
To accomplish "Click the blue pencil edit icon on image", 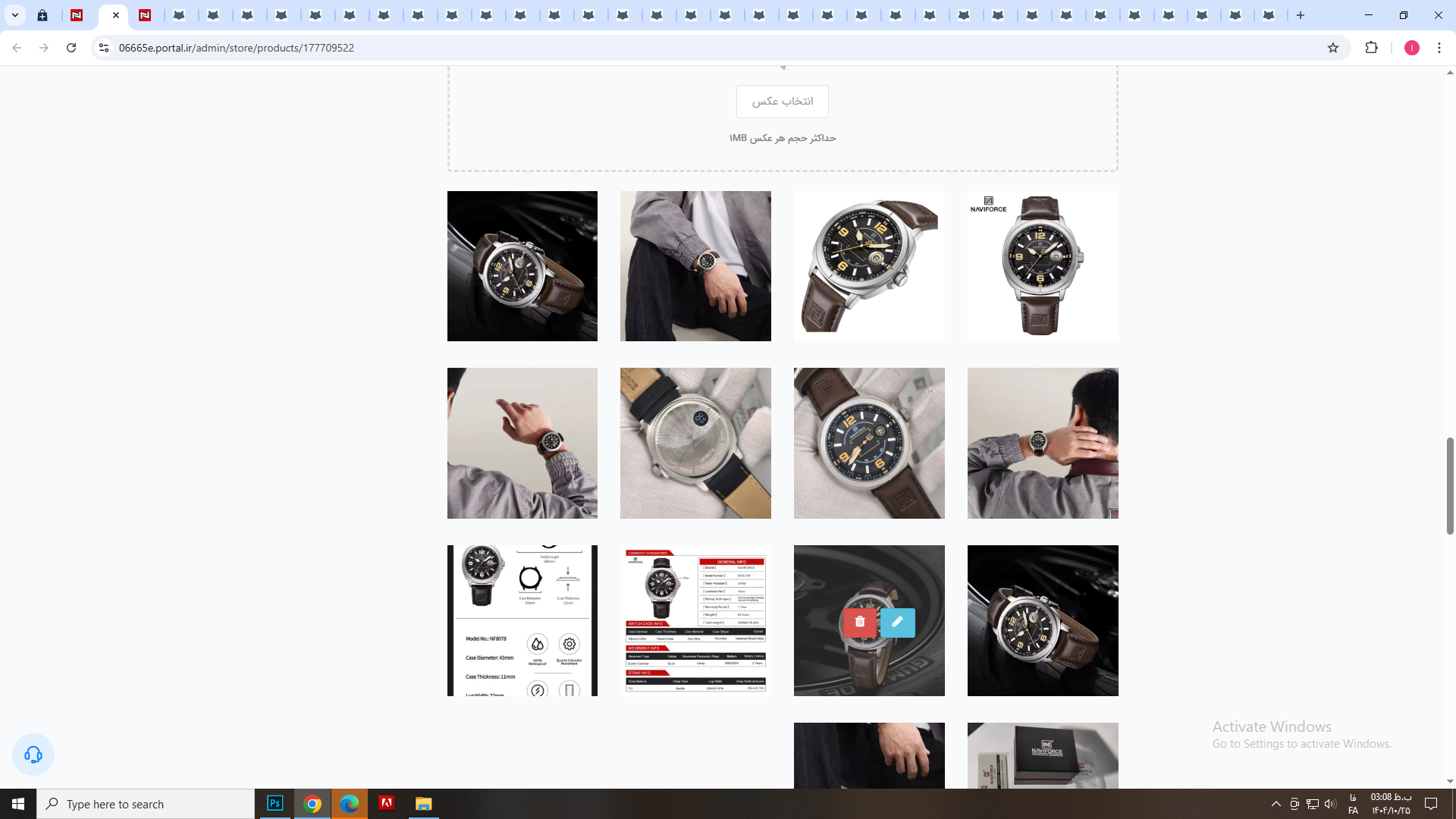I will [897, 622].
